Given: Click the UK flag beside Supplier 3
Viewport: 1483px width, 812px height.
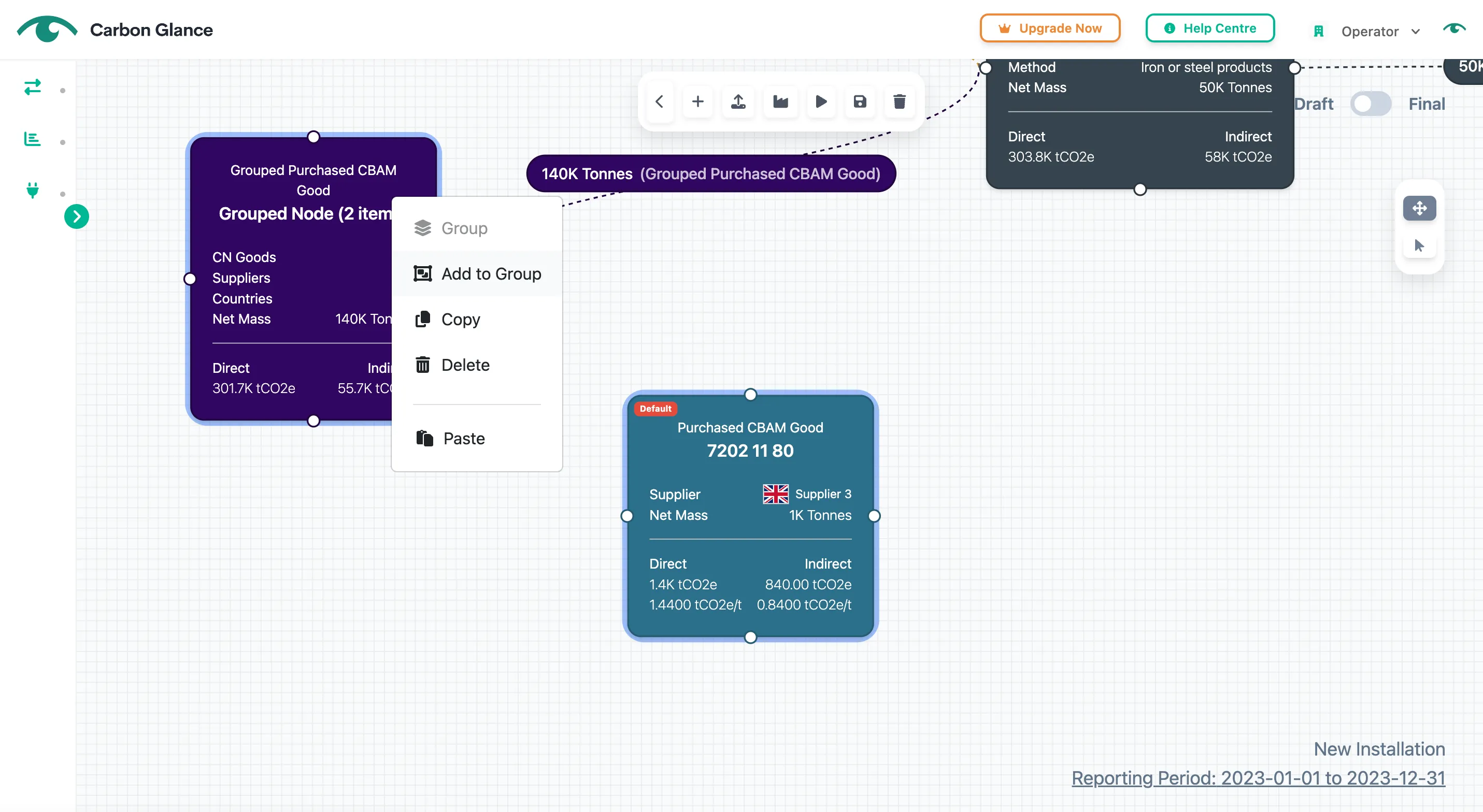Looking at the screenshot, I should [x=776, y=495].
